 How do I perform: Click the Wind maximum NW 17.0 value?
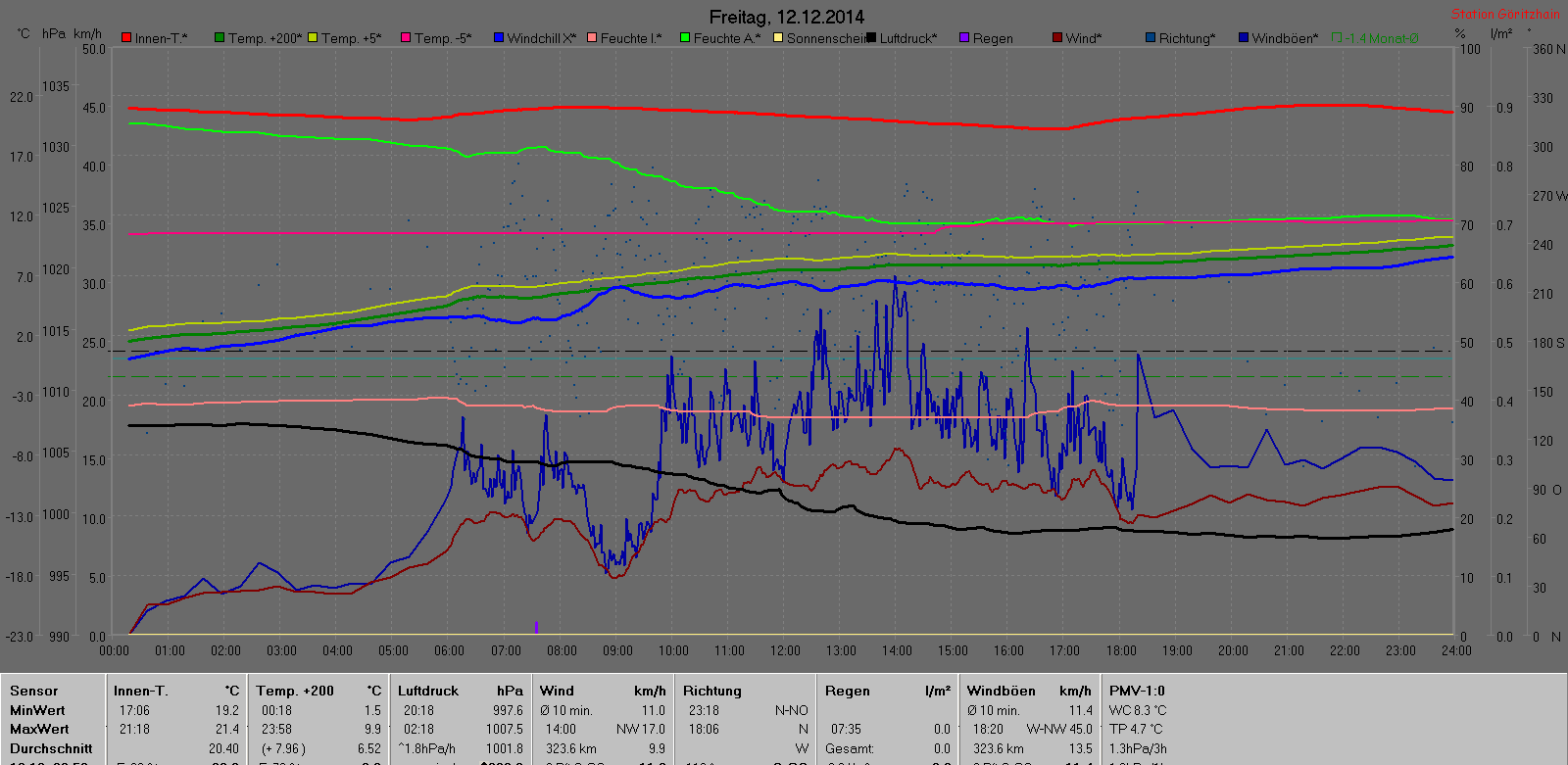(641, 729)
